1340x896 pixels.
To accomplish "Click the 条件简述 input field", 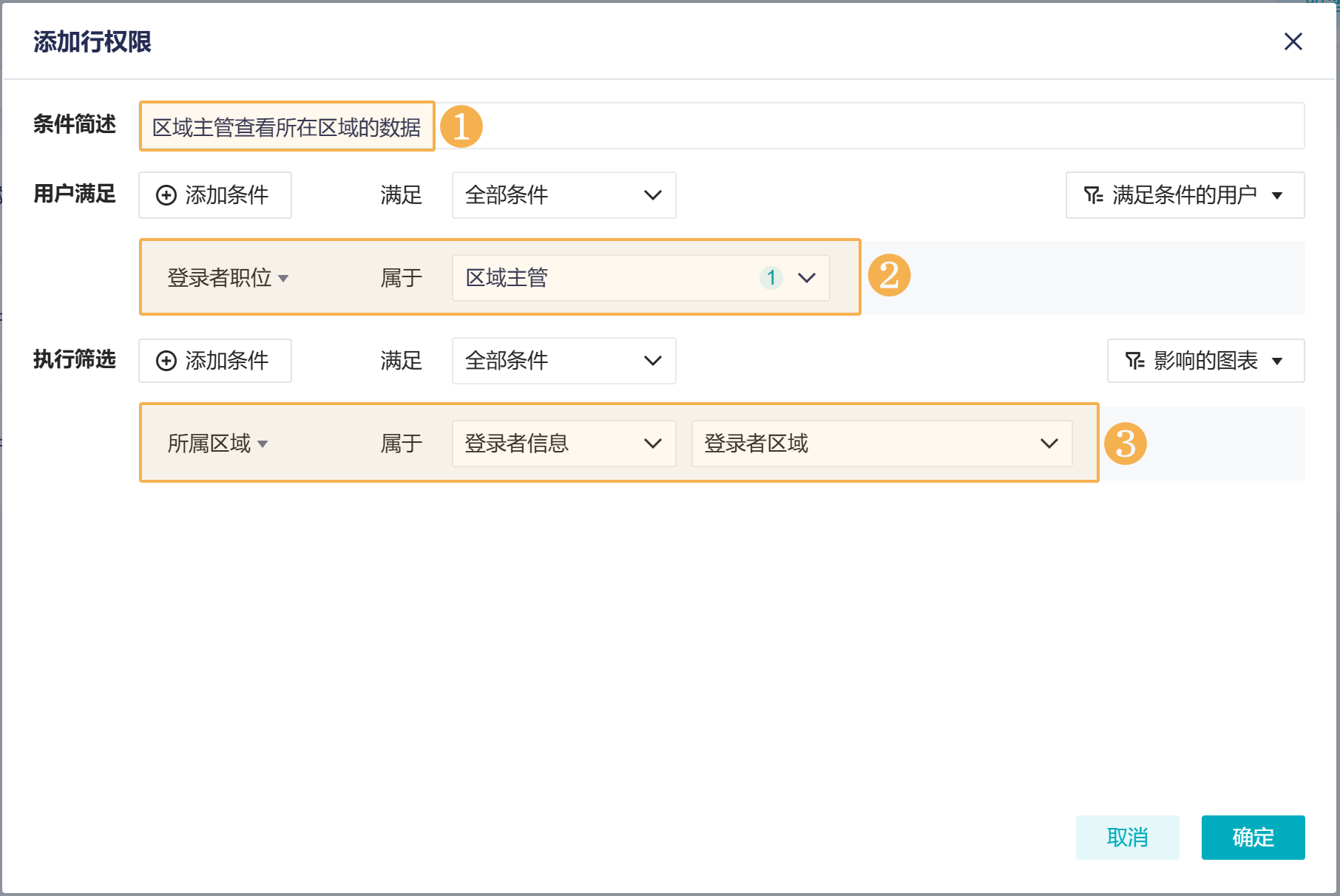I will pyautogui.click(x=721, y=126).
